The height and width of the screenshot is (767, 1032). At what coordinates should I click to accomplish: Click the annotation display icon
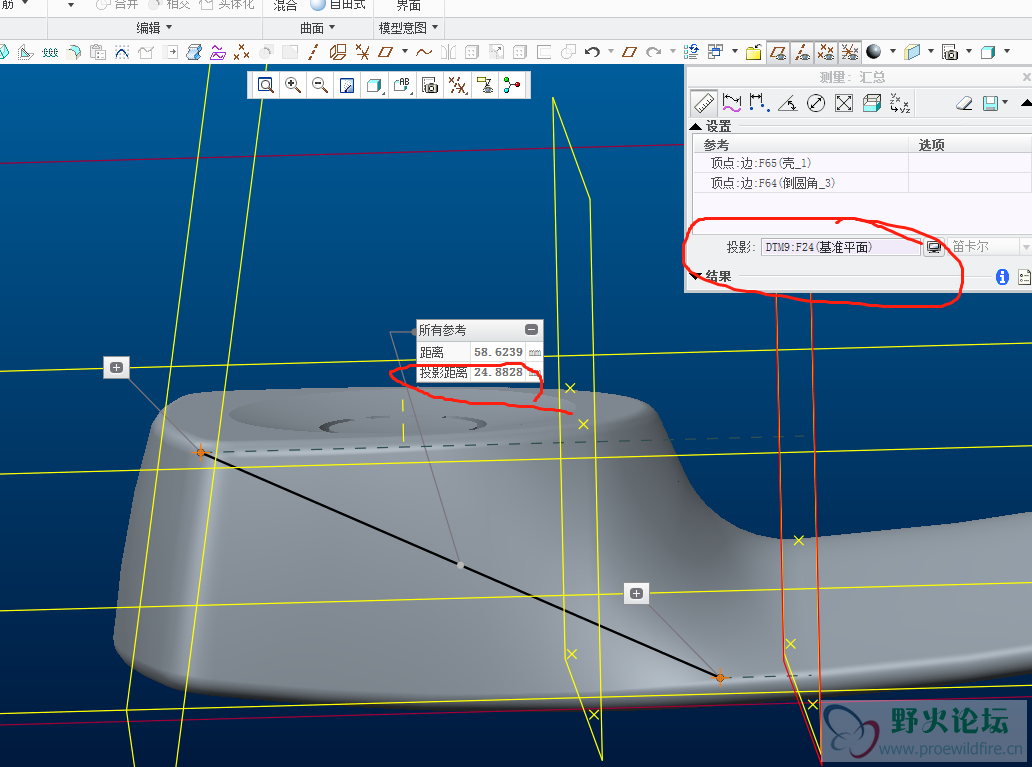click(485, 85)
